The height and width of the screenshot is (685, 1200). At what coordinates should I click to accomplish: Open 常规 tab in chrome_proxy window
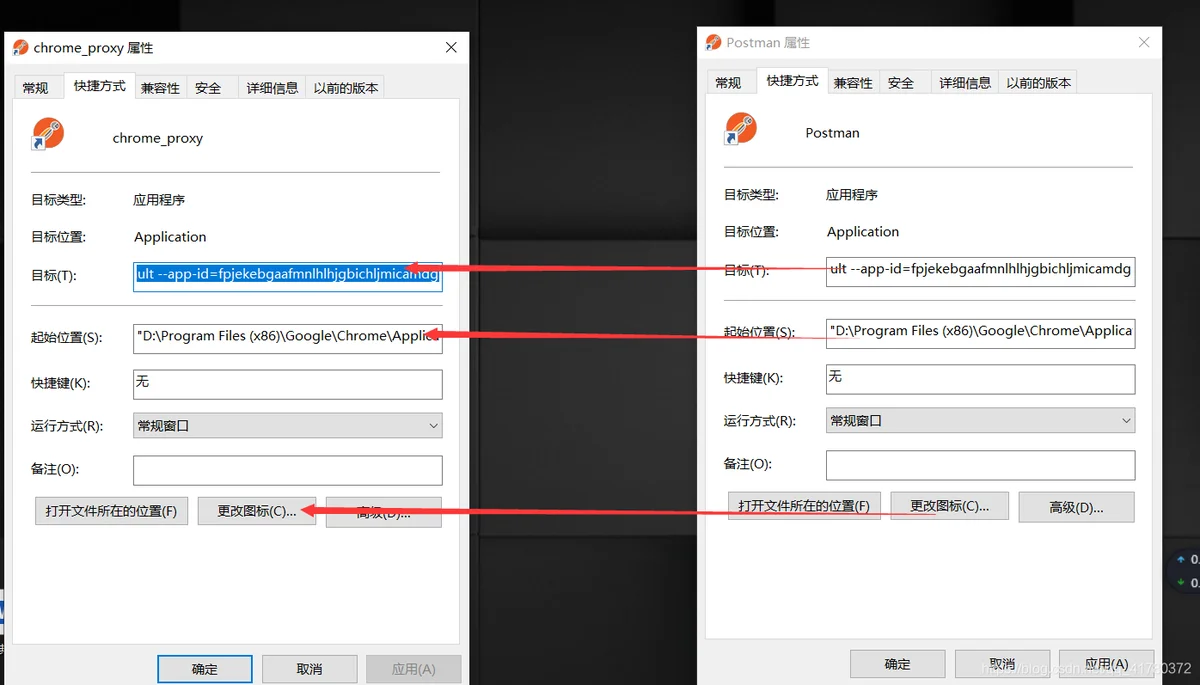point(35,88)
